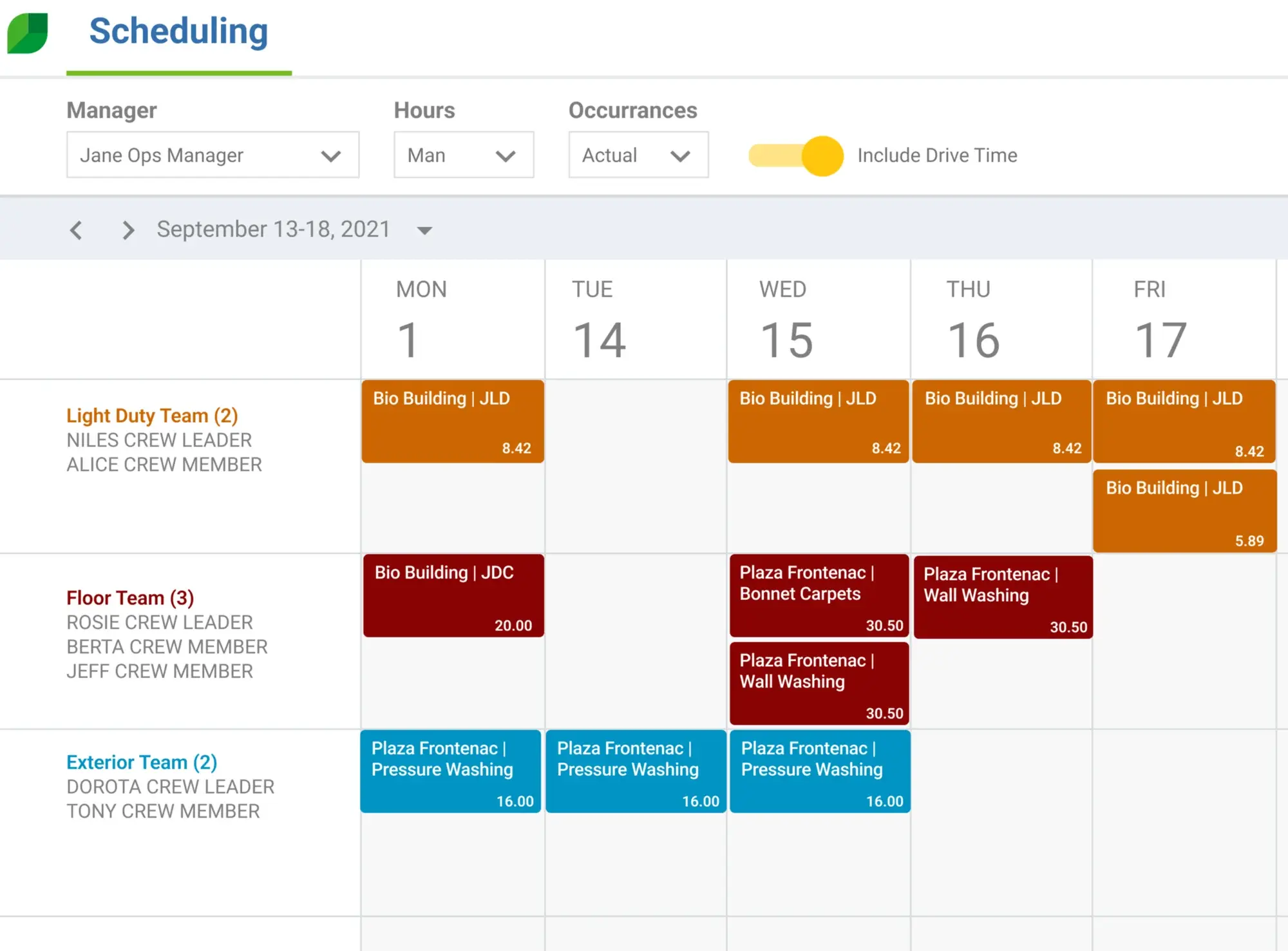
Task: Open the Hours dropdown chevron
Action: [x=505, y=155]
